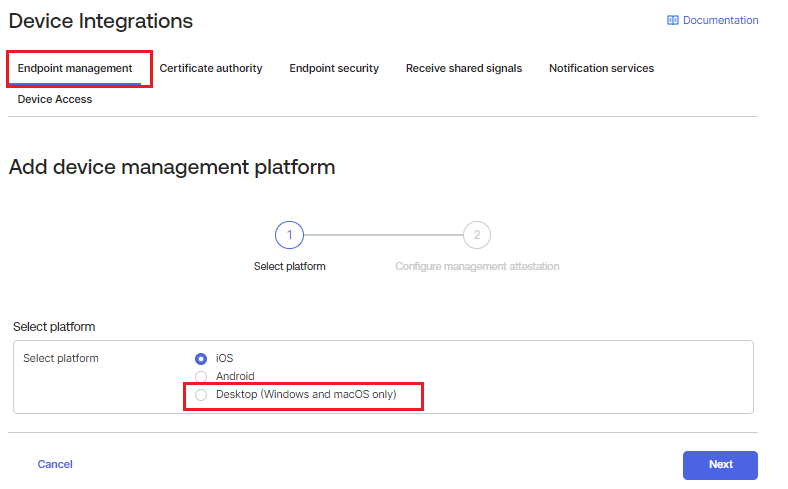
Task: Open the Documentation link text
Action: pos(720,20)
